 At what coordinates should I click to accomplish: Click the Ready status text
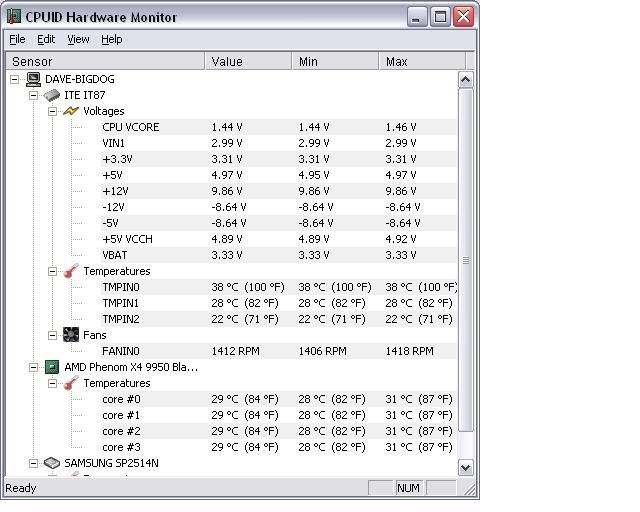point(21,488)
